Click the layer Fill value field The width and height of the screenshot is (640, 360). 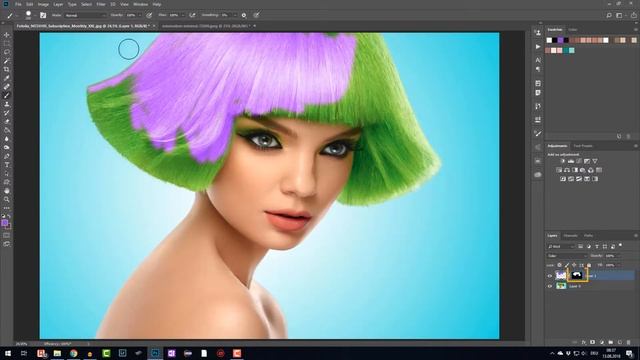(x=611, y=265)
